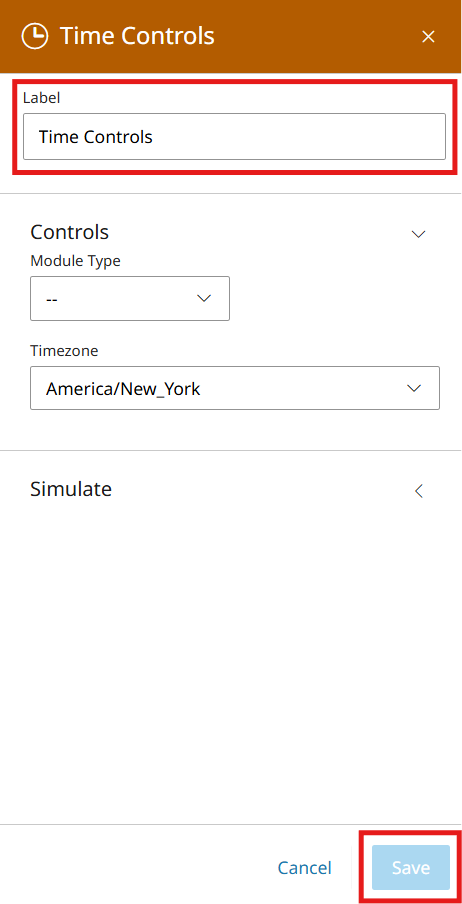This screenshot has width=462, height=904.
Task: Click the "Time Controls" title in the orange header
Action: pos(137,36)
